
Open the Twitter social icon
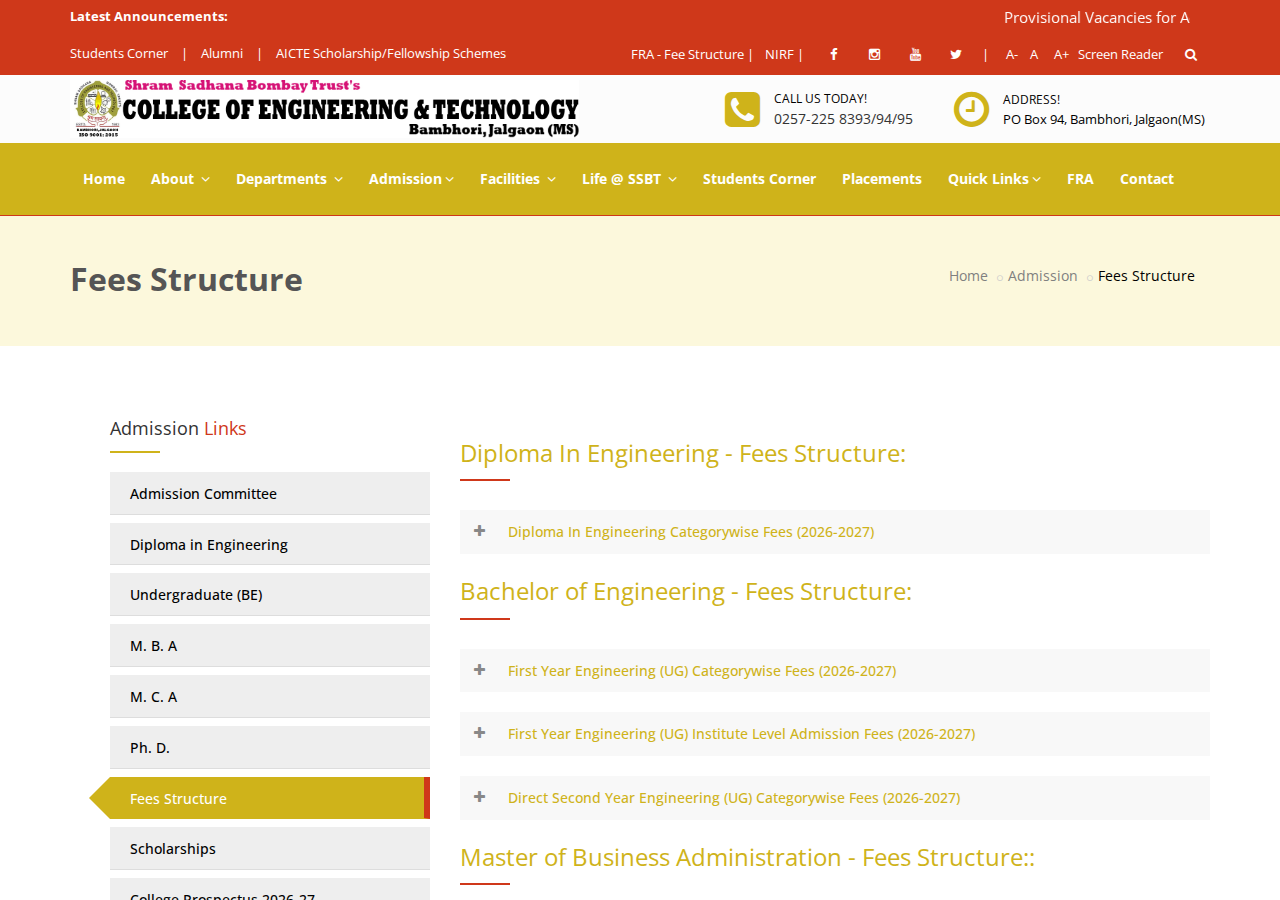pos(956,55)
